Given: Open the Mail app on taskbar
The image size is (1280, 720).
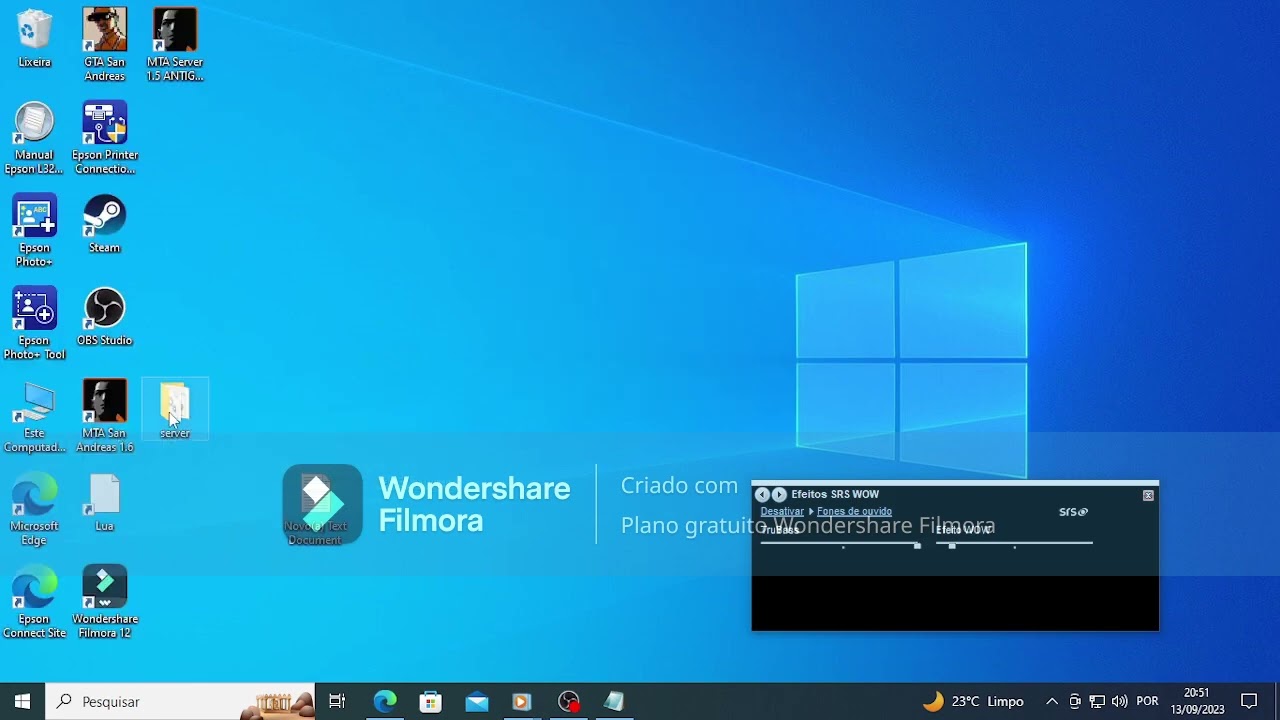Looking at the screenshot, I should pos(477,701).
